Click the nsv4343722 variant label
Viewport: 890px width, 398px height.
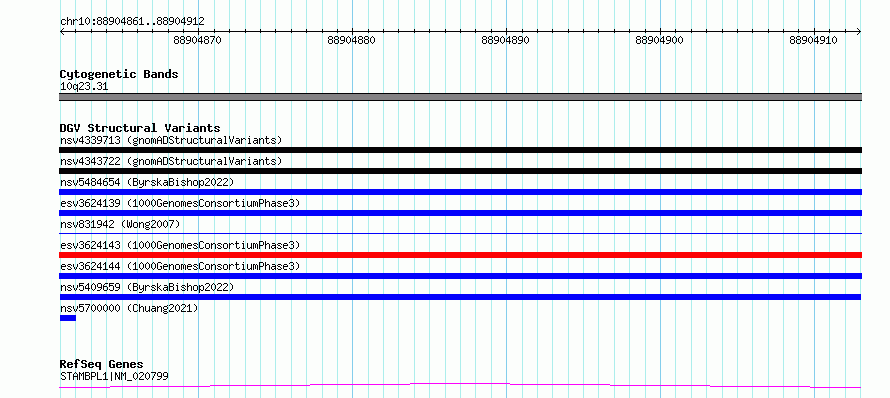(171, 161)
